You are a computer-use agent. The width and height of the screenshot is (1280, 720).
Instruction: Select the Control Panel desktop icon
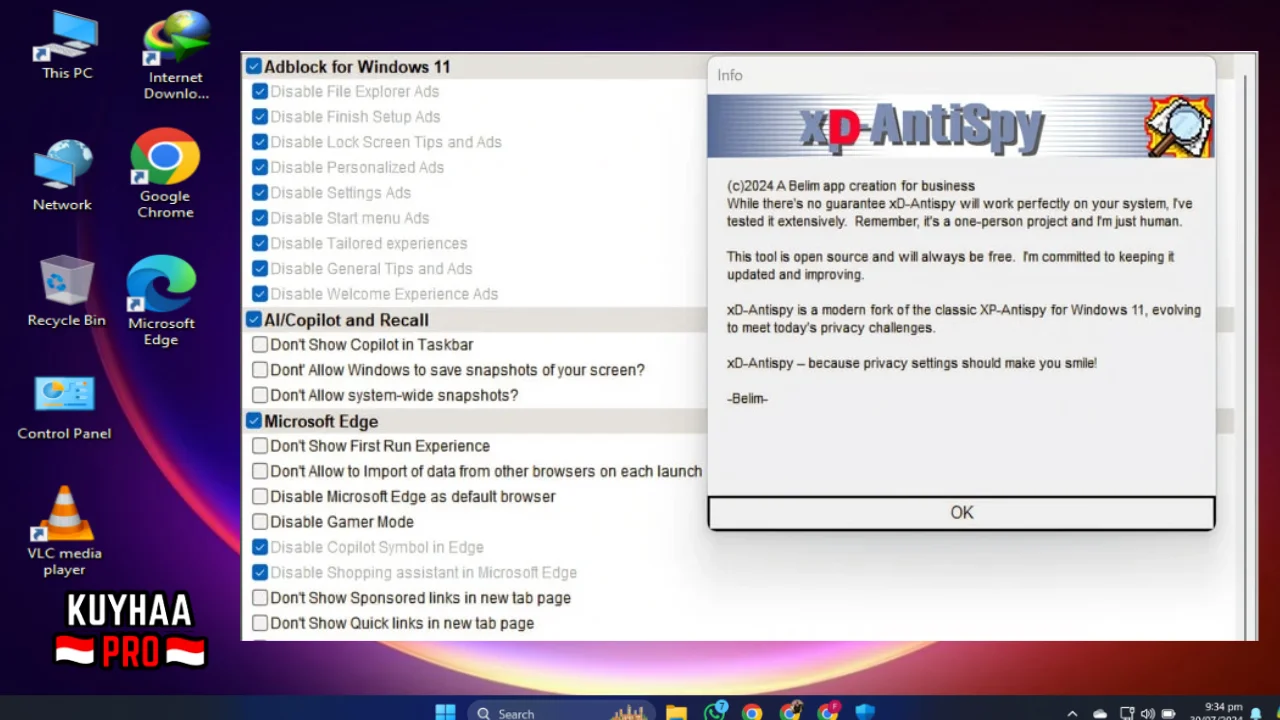point(64,407)
